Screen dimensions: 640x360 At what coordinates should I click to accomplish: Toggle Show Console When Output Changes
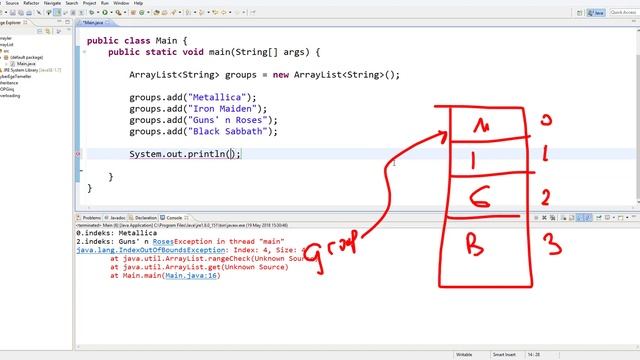[x=580, y=218]
